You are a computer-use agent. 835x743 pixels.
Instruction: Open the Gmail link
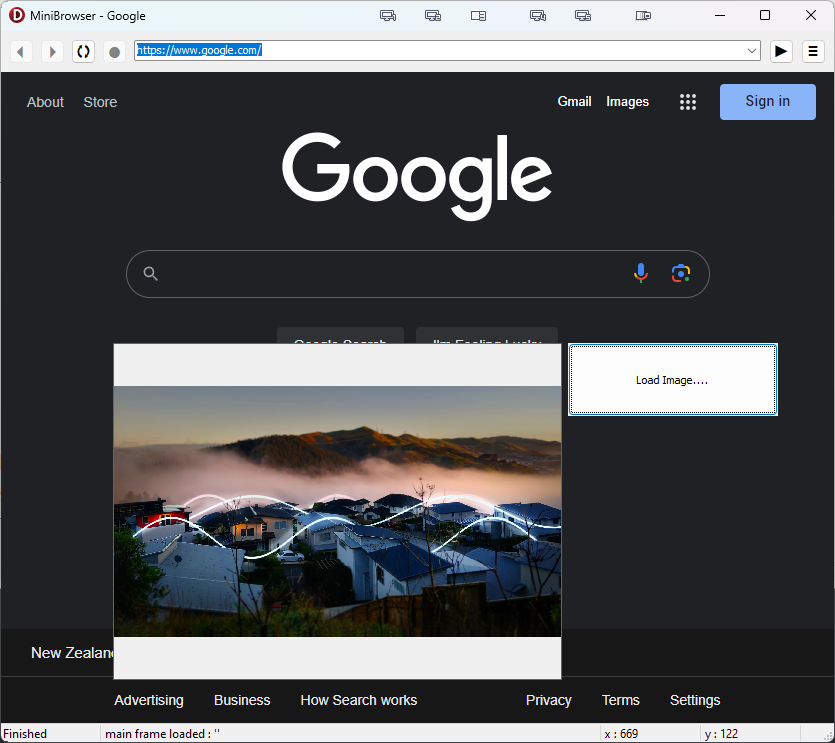pos(574,101)
